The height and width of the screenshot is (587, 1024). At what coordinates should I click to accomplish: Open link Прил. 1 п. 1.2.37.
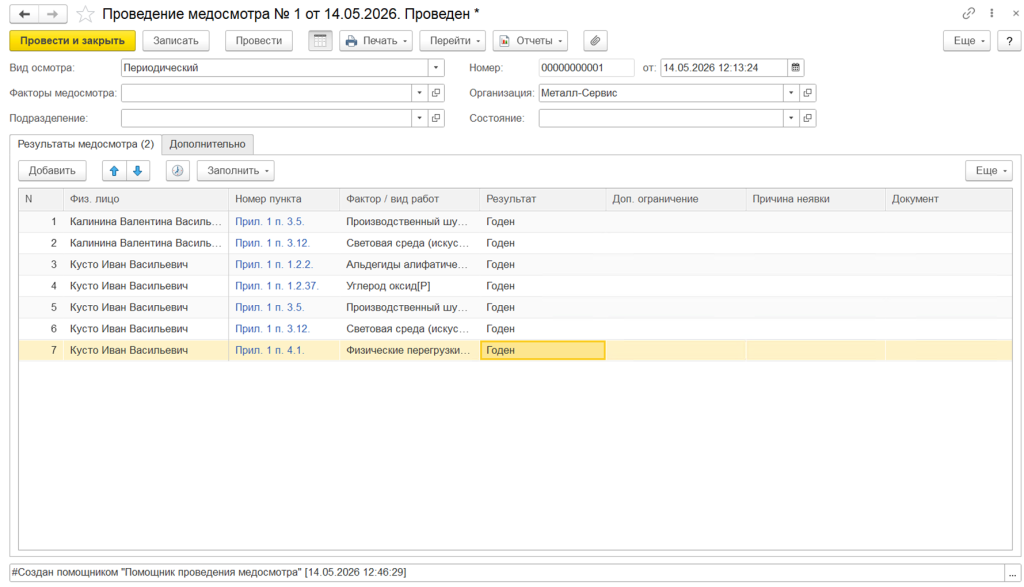click(277, 286)
